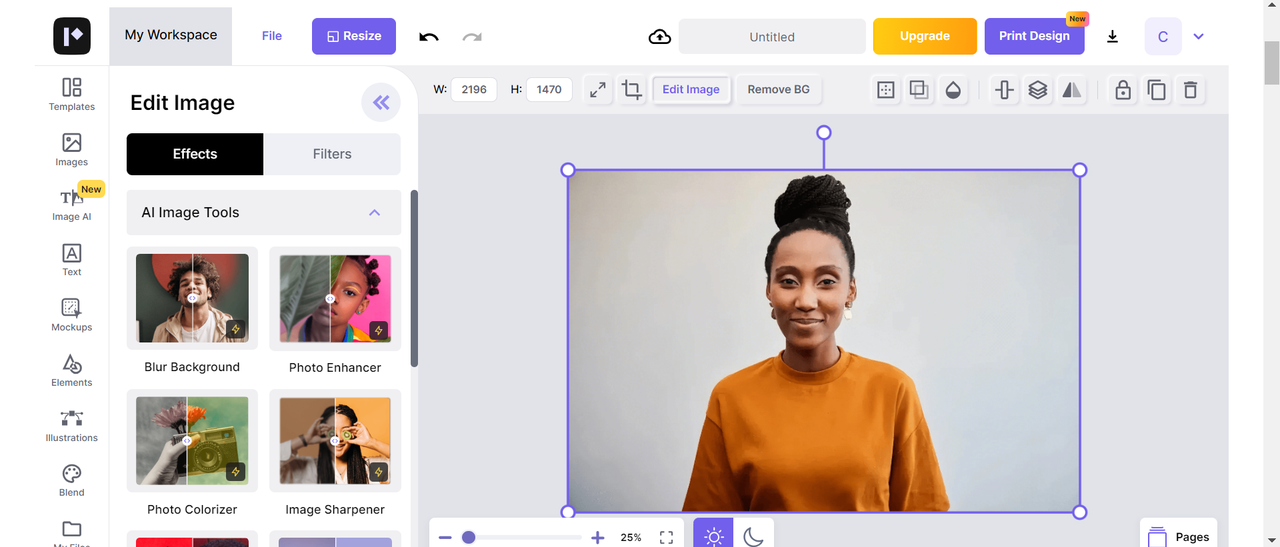Viewport: 1280px width, 547px height.
Task: Select the crop tool
Action: 632,89
